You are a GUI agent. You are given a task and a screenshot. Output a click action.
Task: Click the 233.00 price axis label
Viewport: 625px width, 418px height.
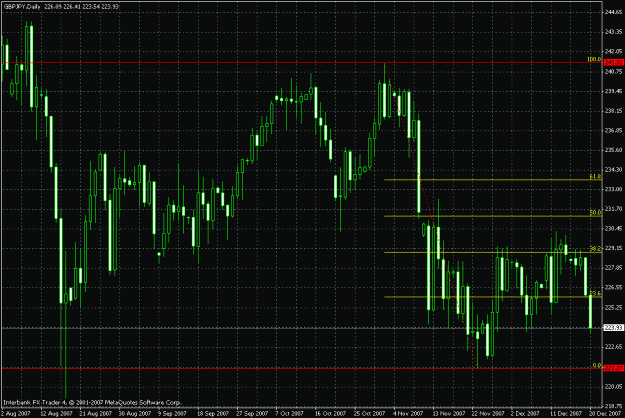[613, 189]
